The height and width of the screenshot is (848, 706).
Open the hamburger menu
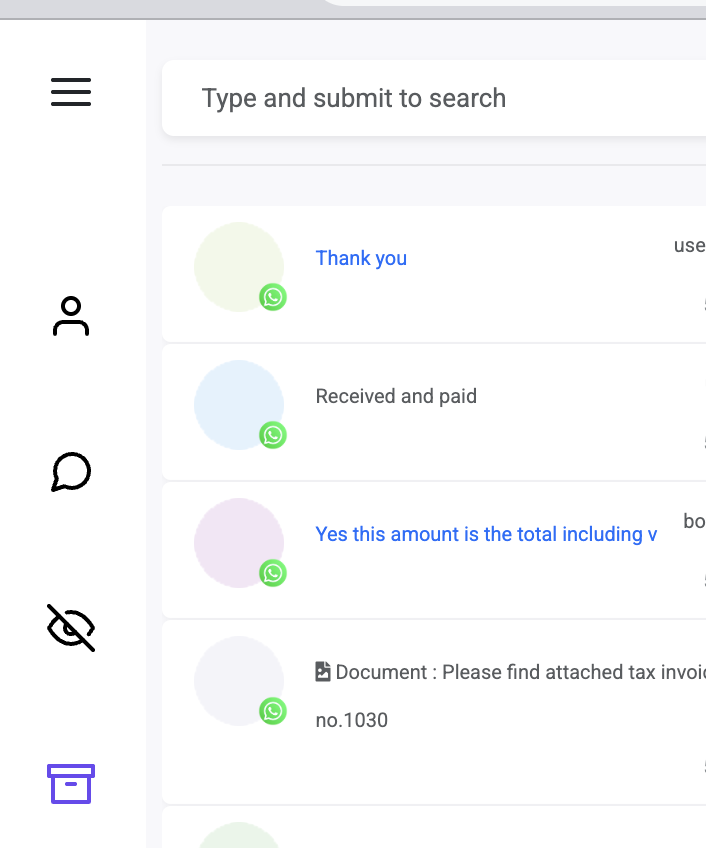pos(71,92)
